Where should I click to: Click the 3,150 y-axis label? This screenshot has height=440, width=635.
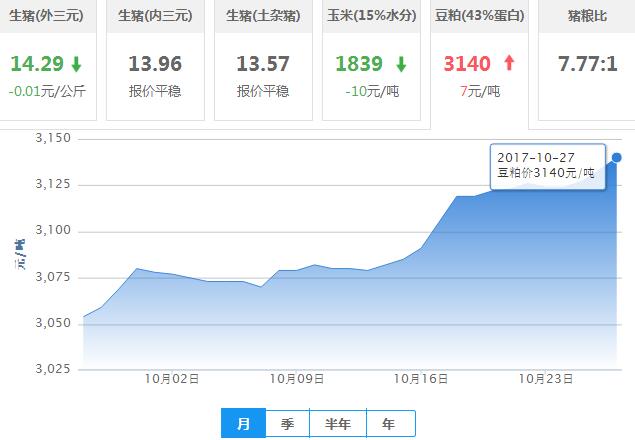click(53, 138)
